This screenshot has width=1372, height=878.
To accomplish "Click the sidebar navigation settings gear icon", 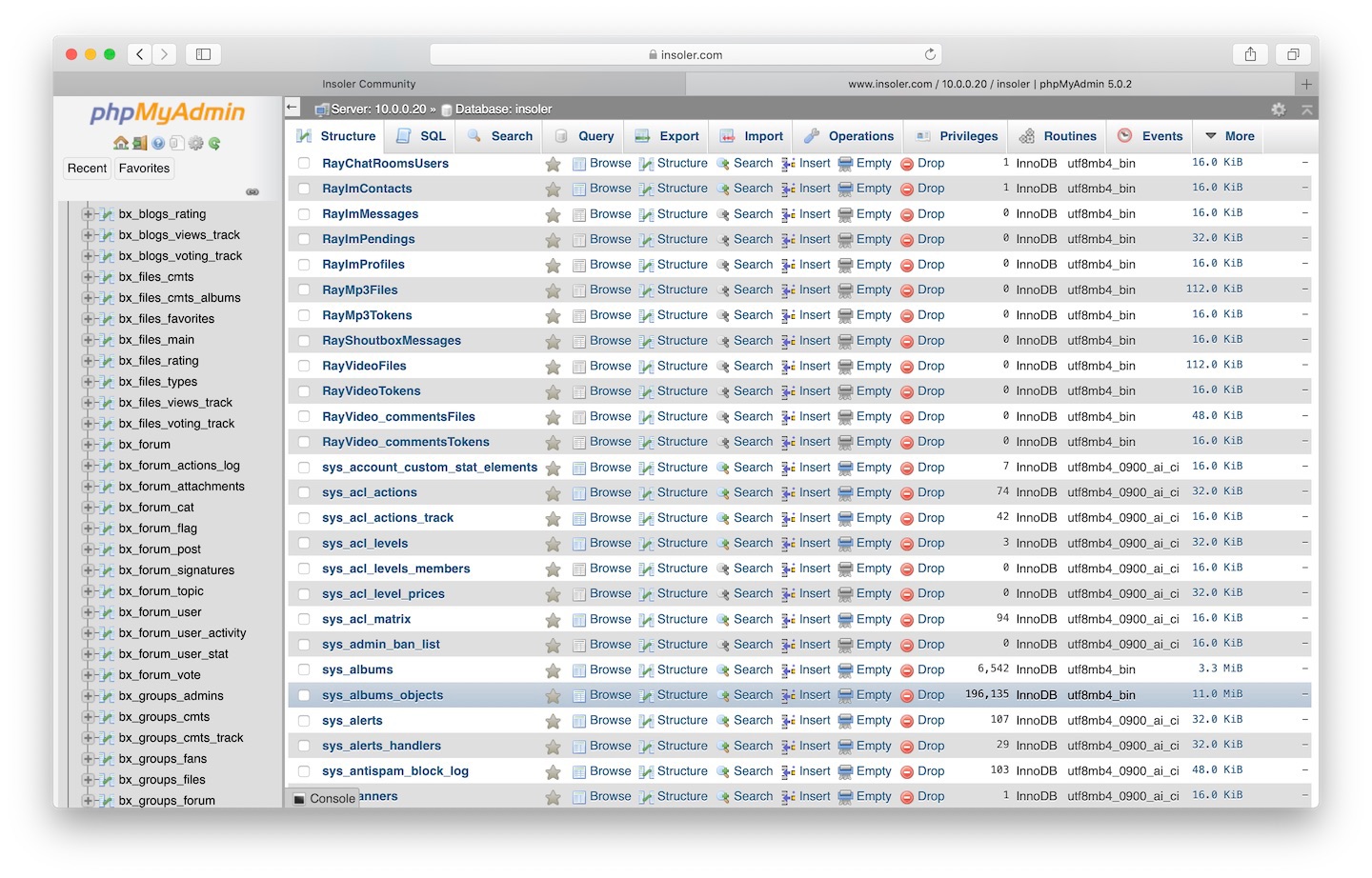I will 196,144.
